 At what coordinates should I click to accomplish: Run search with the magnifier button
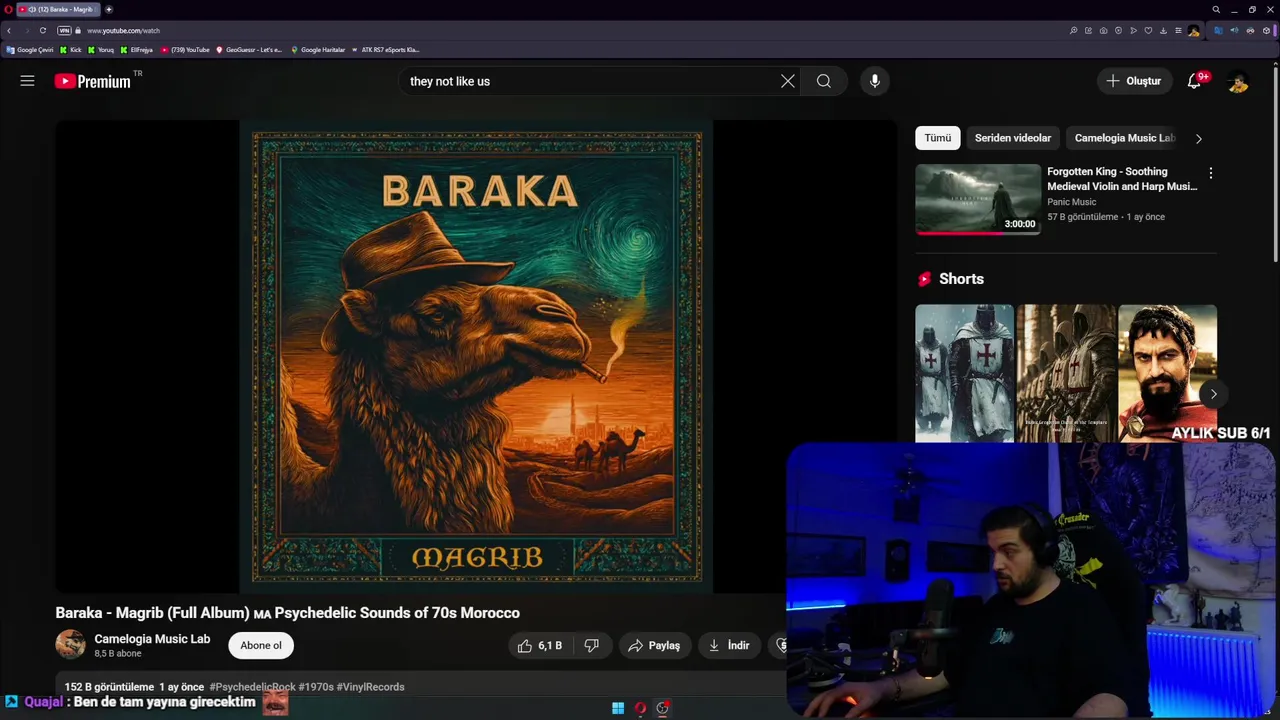tap(823, 81)
